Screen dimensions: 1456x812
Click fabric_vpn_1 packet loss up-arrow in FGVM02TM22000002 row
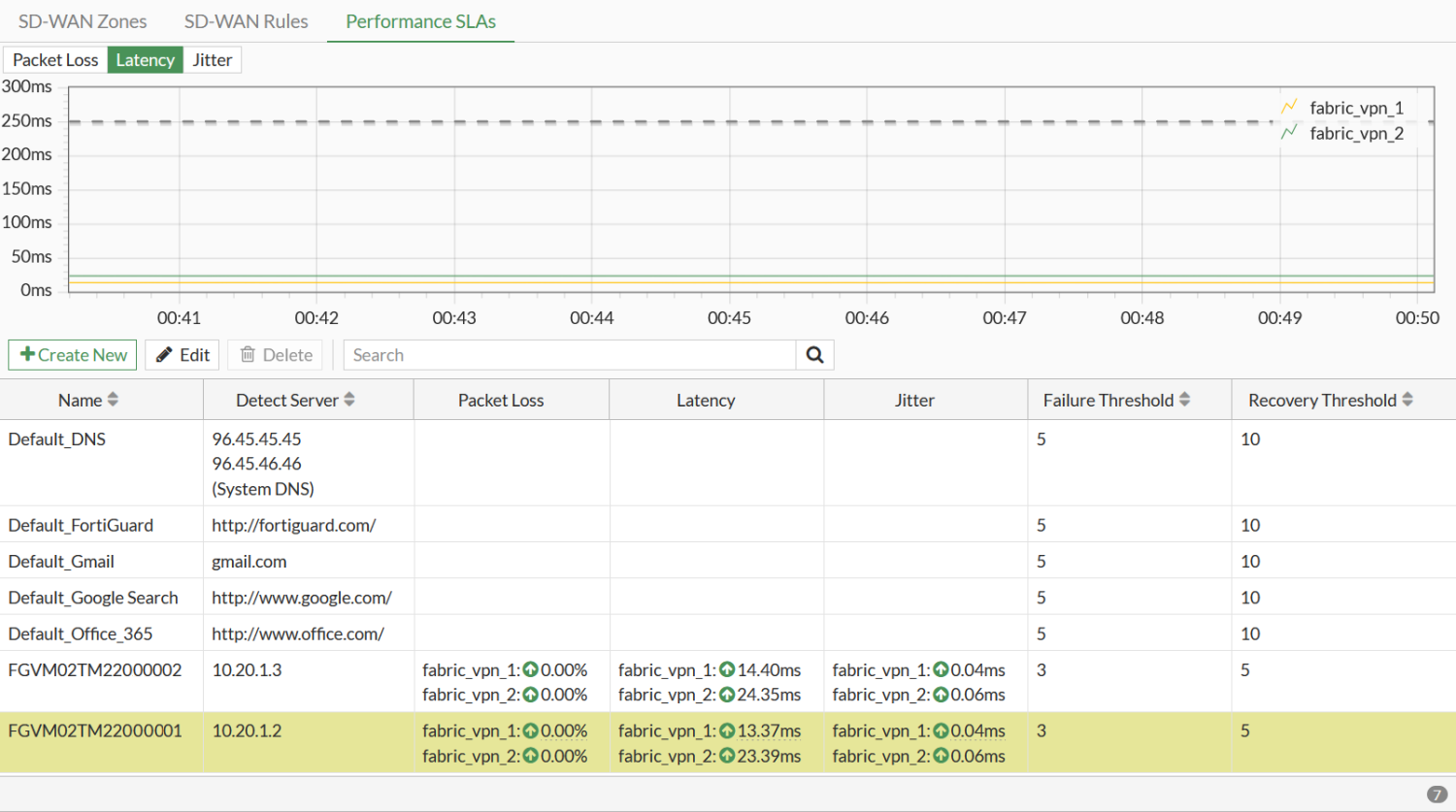(x=530, y=669)
